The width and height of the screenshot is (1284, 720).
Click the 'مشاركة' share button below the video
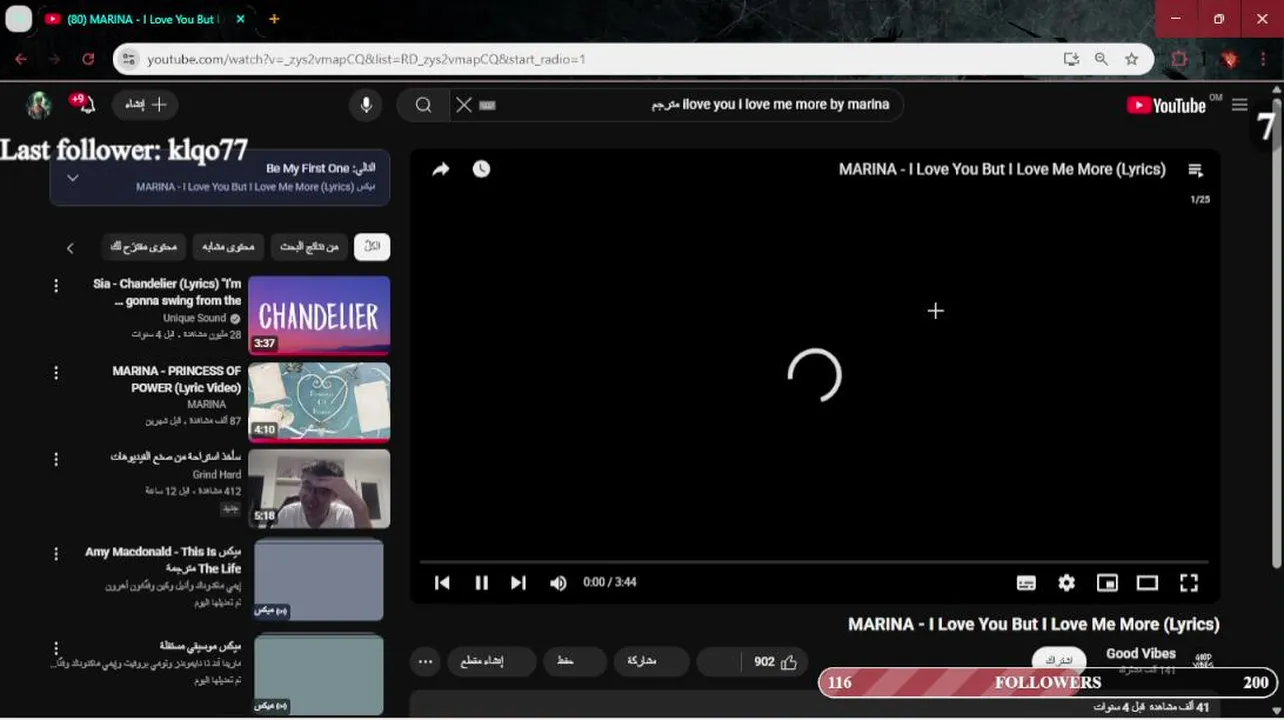tap(651, 662)
